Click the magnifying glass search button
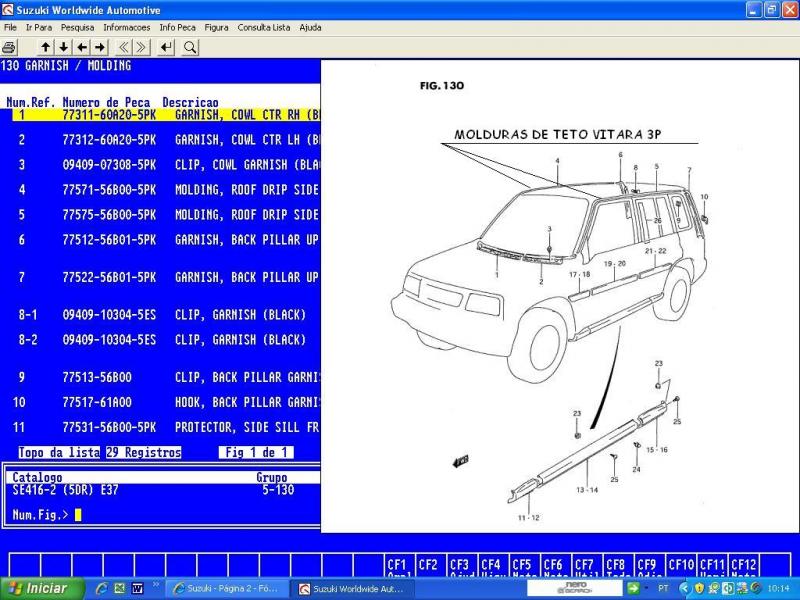The width and height of the screenshot is (800, 600). (190, 47)
